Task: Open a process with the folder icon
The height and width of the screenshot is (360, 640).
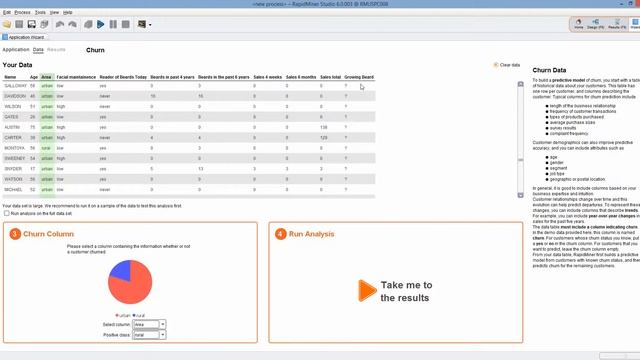Action: (7, 24)
